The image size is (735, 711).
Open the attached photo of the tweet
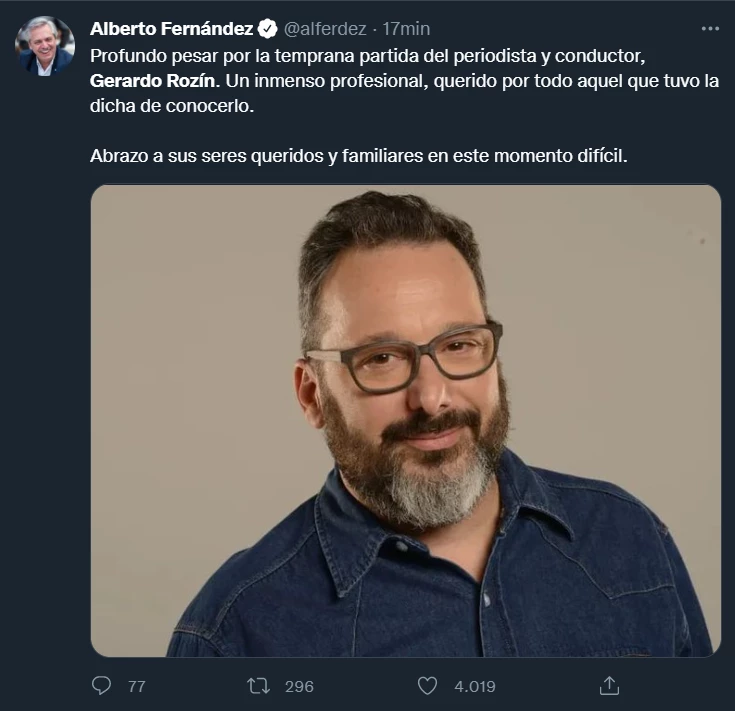click(405, 420)
